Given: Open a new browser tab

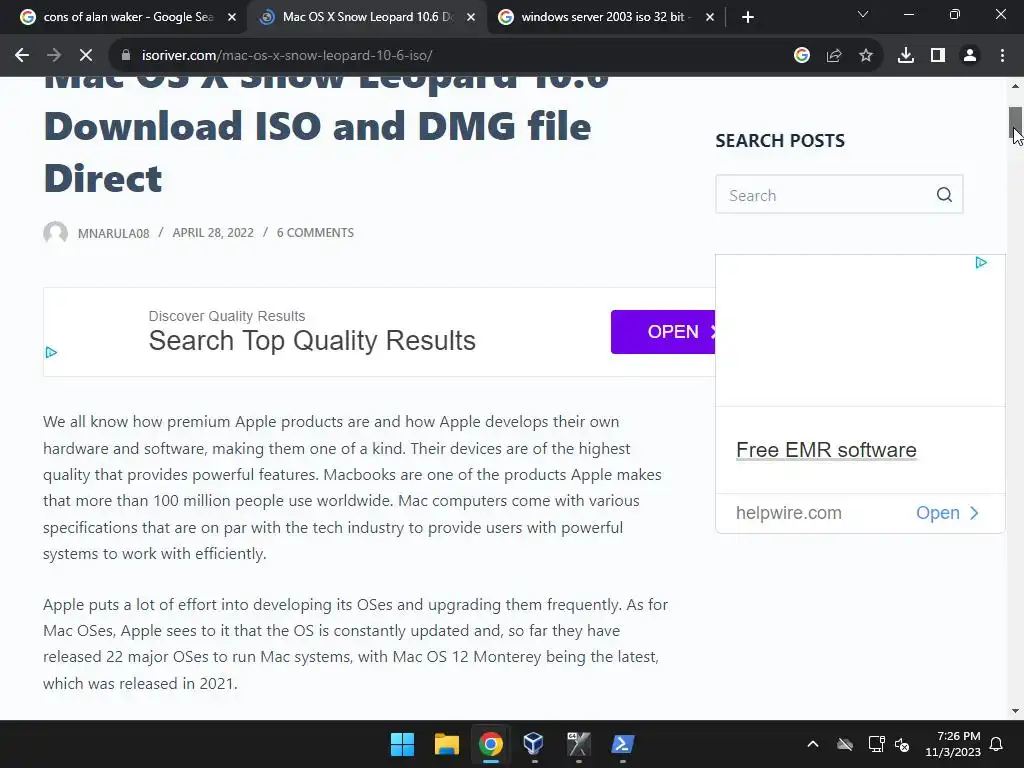Looking at the screenshot, I should tap(748, 17).
